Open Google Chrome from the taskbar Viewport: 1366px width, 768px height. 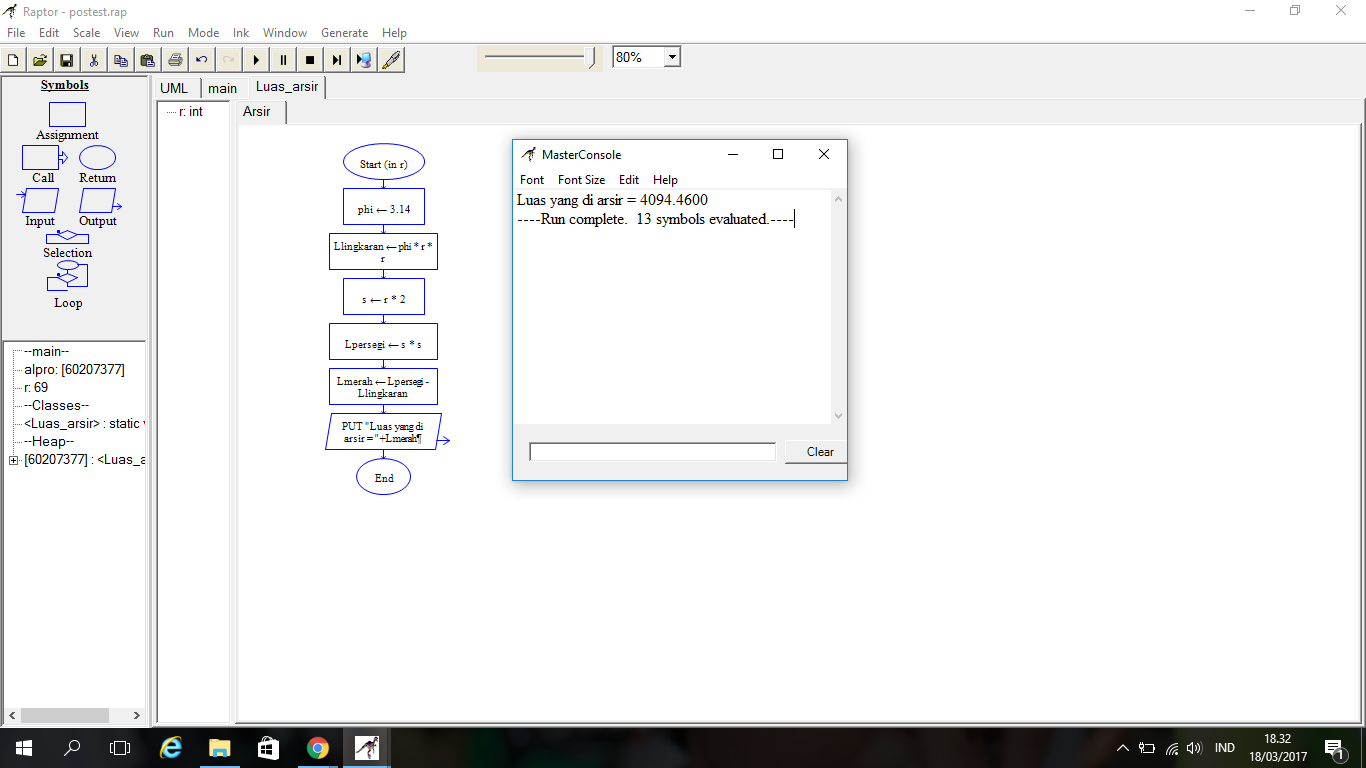[318, 747]
